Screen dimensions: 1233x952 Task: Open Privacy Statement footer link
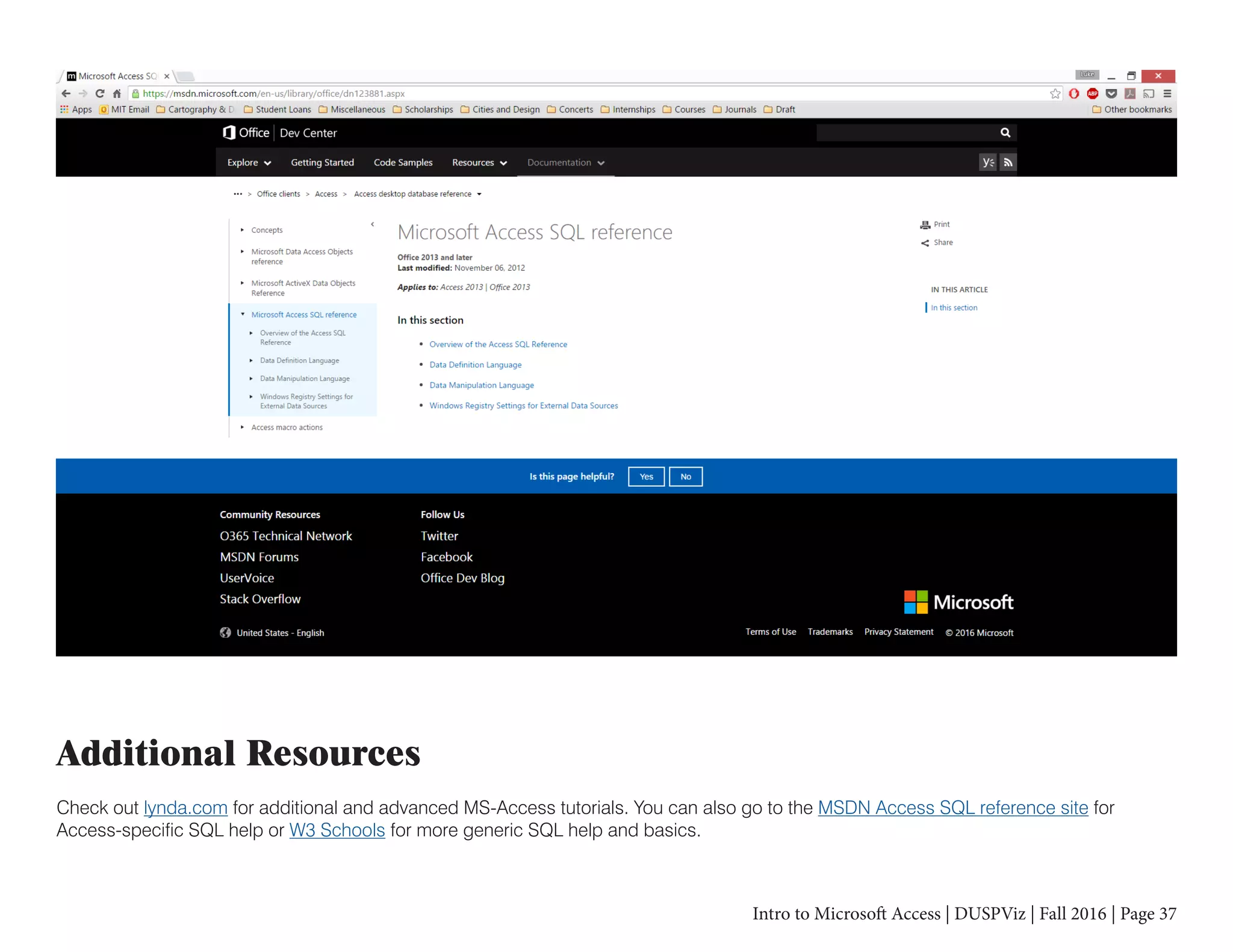pyautogui.click(x=898, y=632)
